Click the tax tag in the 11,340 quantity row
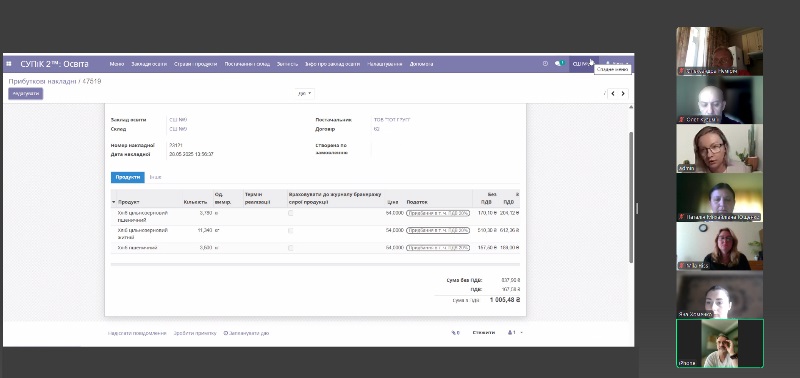 438,231
